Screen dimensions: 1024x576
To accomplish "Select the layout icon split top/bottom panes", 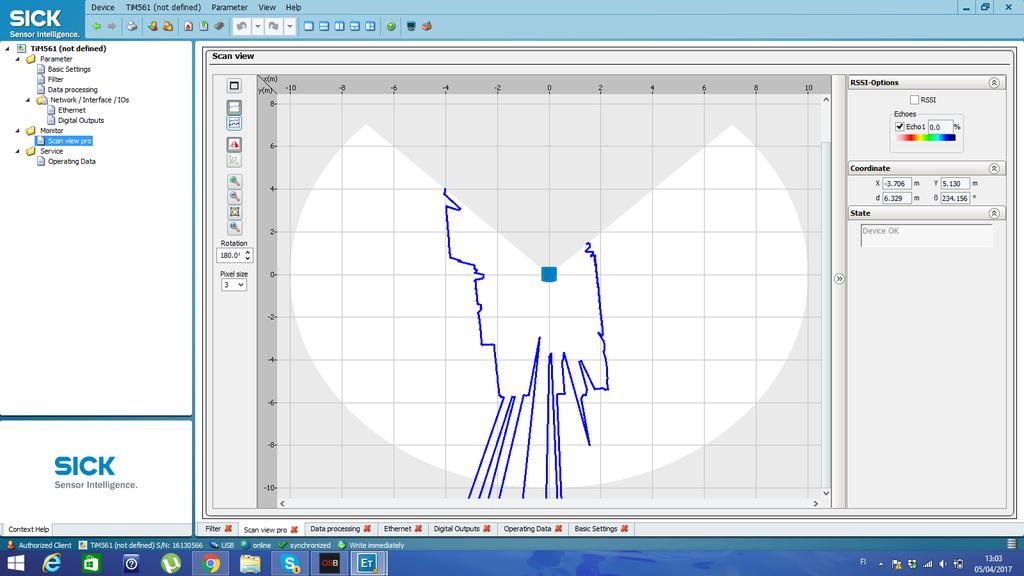I will point(355,26).
